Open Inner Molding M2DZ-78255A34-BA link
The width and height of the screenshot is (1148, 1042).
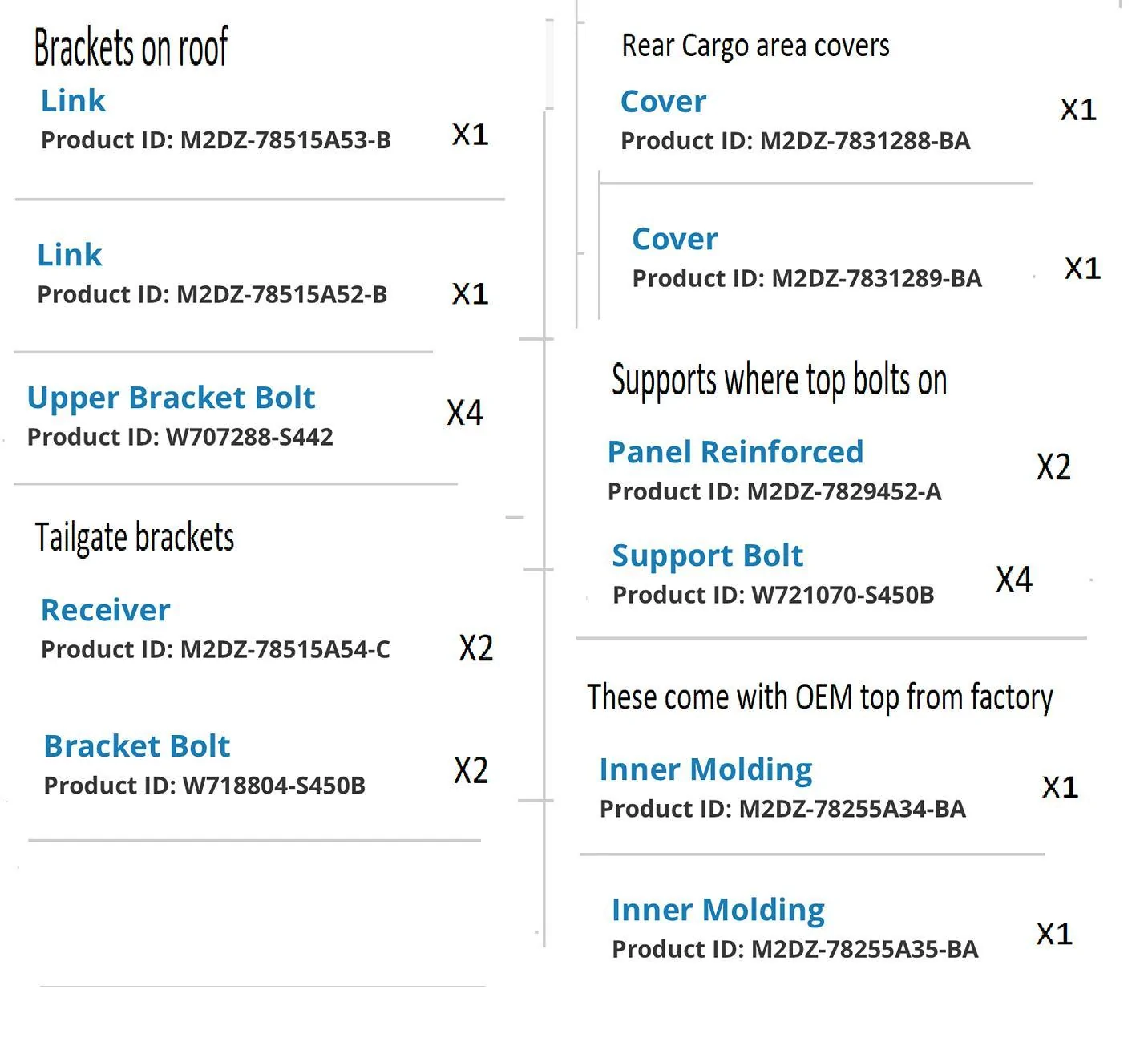[705, 769]
